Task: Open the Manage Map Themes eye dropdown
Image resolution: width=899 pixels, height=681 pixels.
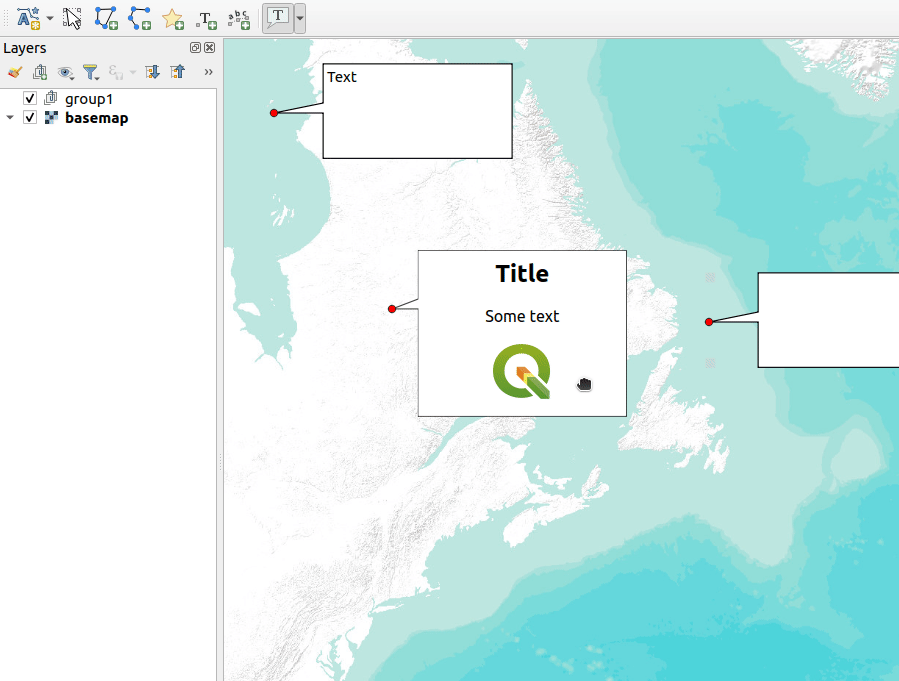Action: click(66, 72)
